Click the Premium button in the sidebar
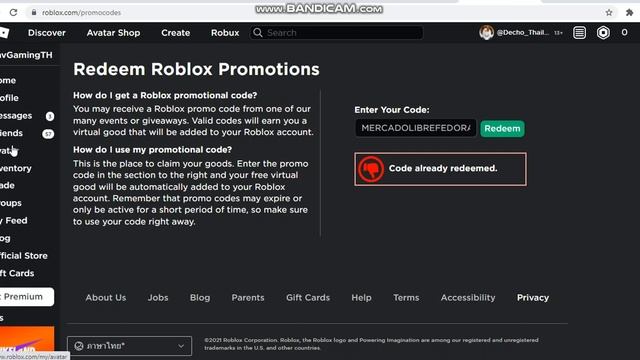 point(27,297)
